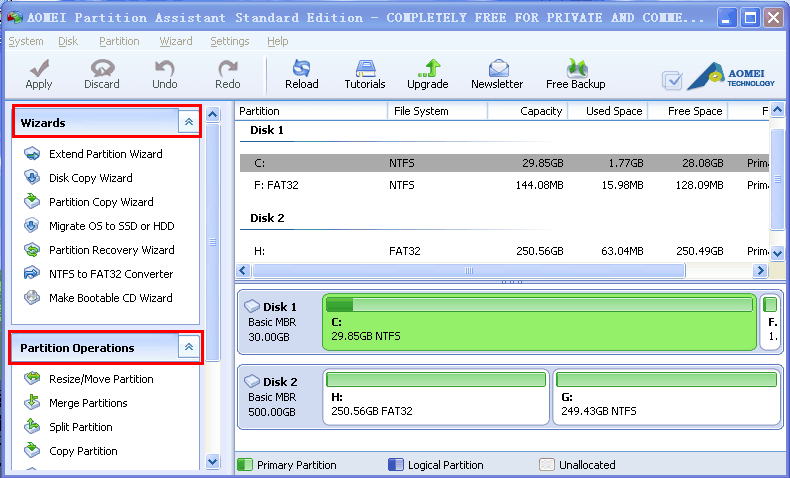Screen dimensions: 790x478
Task: Click the Upgrade toolbar icon
Action: click(x=429, y=67)
